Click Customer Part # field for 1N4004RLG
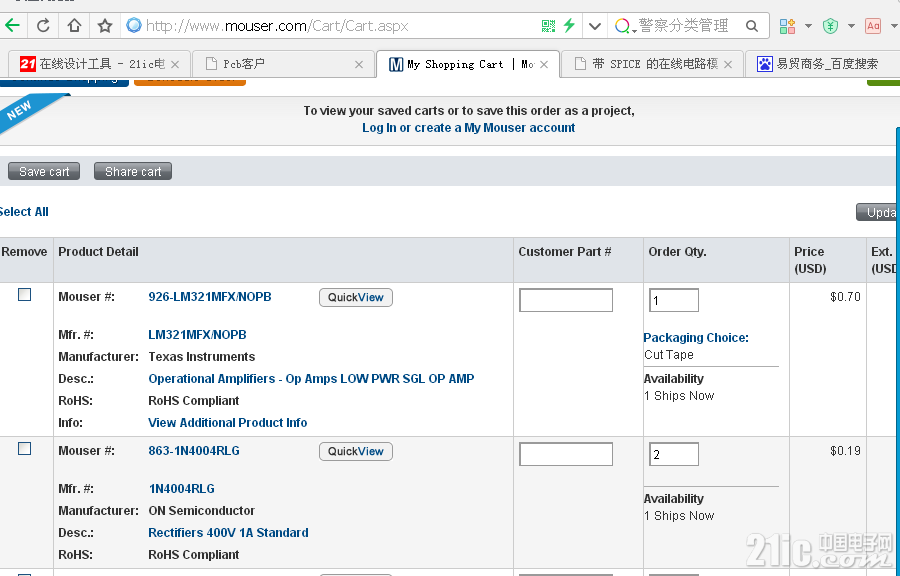 (566, 454)
